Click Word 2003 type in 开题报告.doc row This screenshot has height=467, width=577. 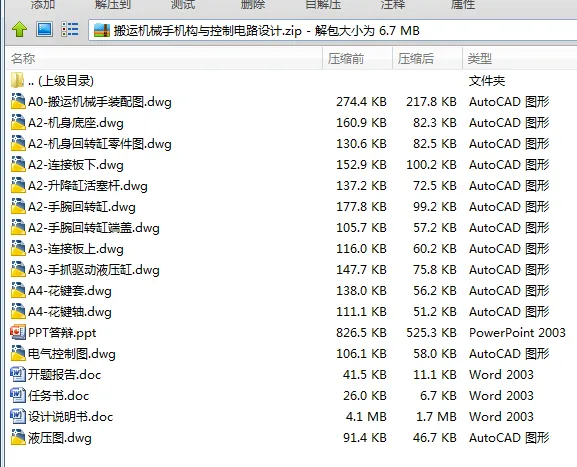(x=501, y=374)
